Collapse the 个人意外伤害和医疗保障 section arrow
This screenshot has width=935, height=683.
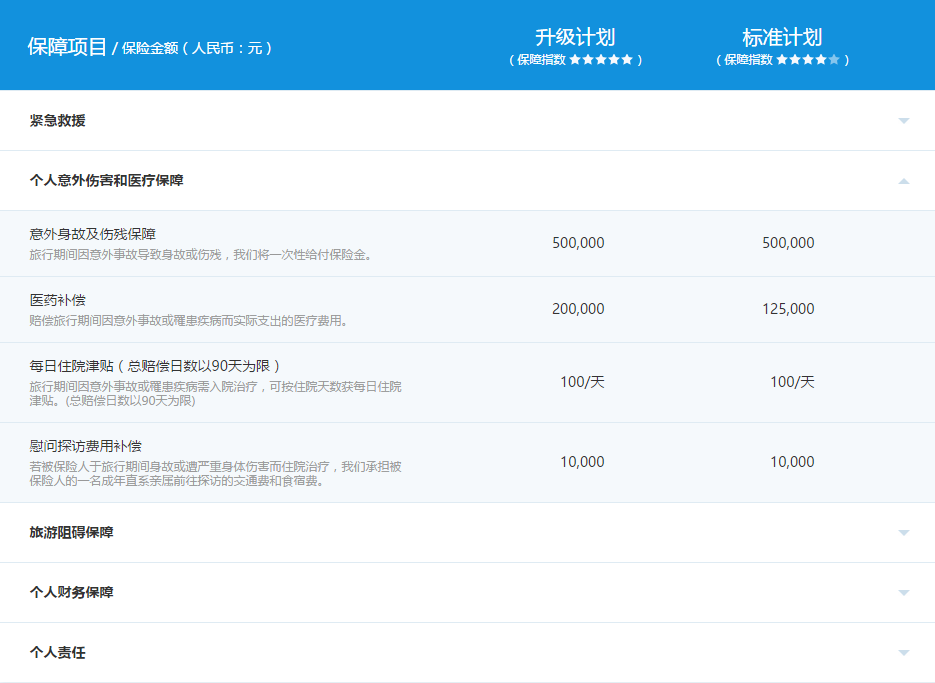point(903,181)
